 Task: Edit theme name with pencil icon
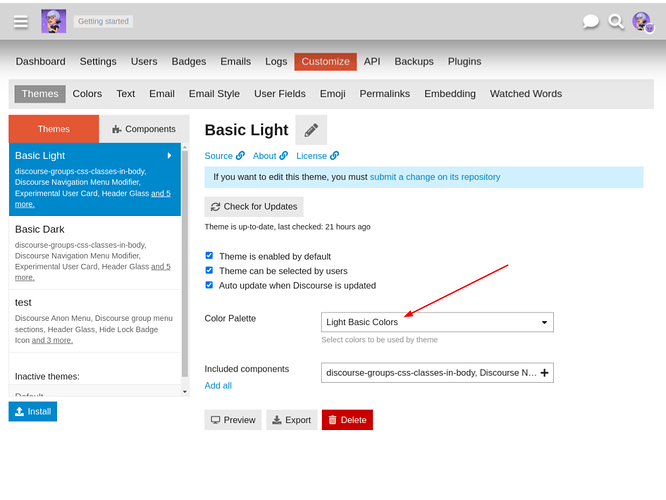311,130
